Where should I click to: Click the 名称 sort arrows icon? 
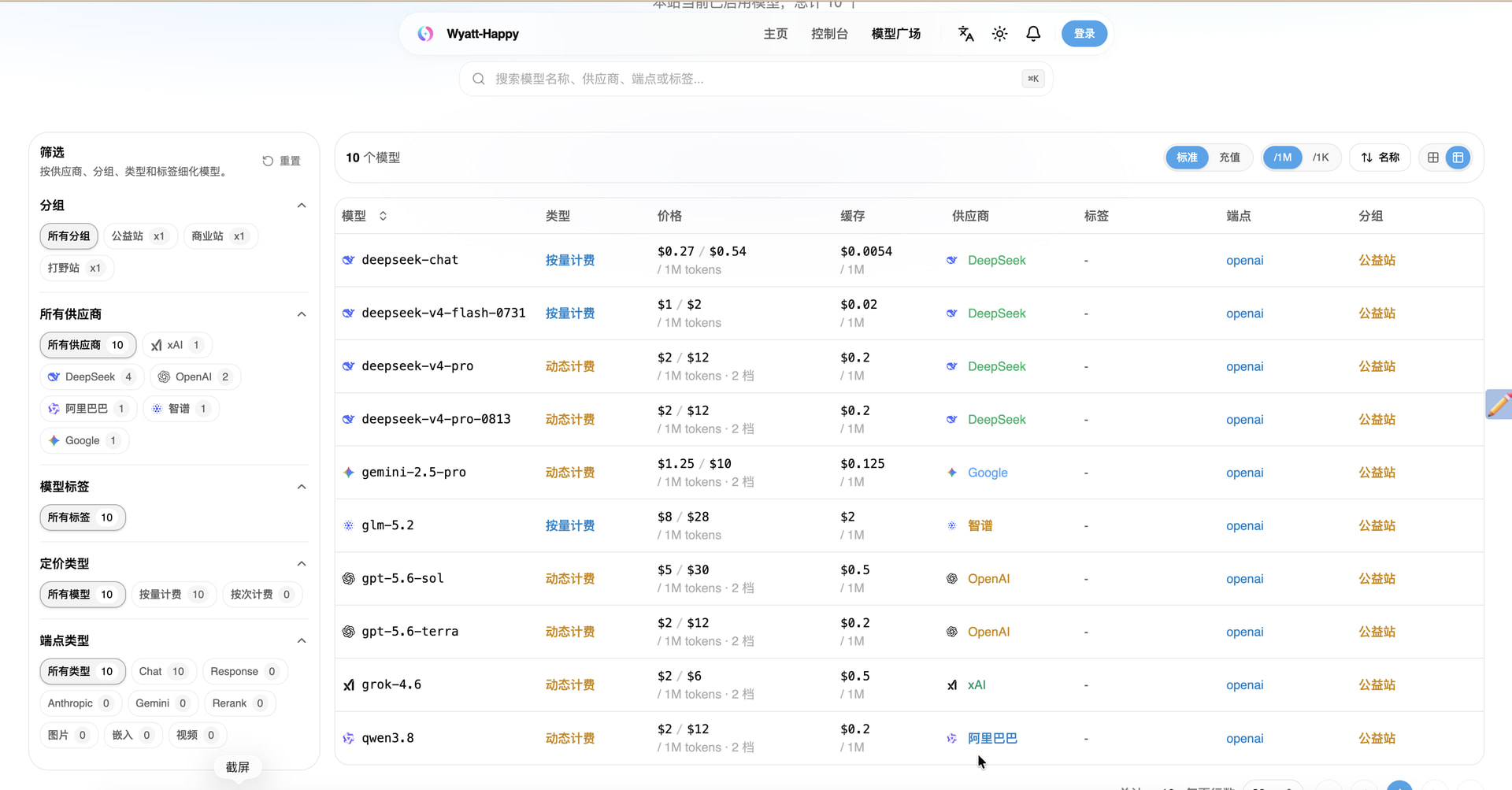point(1366,158)
